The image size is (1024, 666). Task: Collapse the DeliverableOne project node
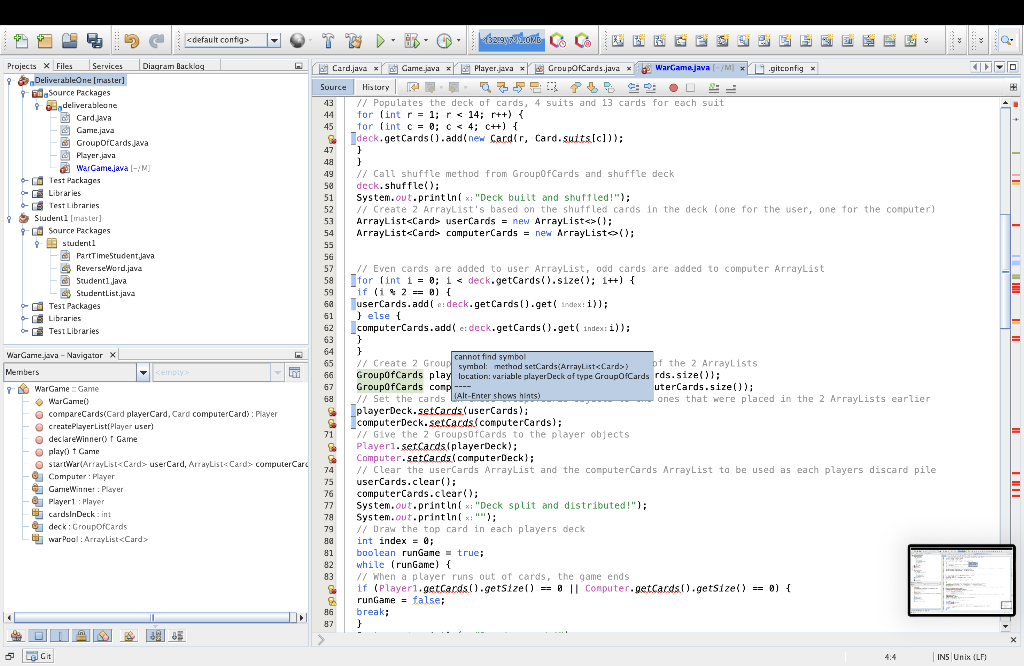coord(10,81)
